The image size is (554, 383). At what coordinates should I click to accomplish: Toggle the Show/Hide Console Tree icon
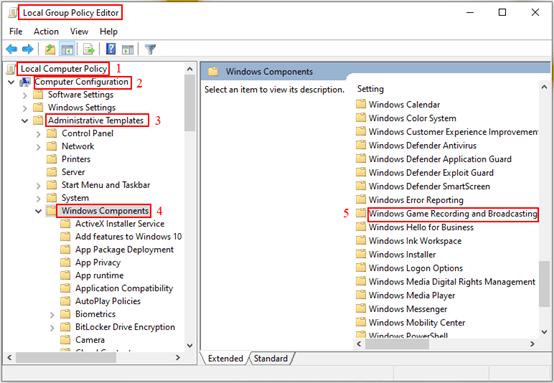tap(67, 49)
